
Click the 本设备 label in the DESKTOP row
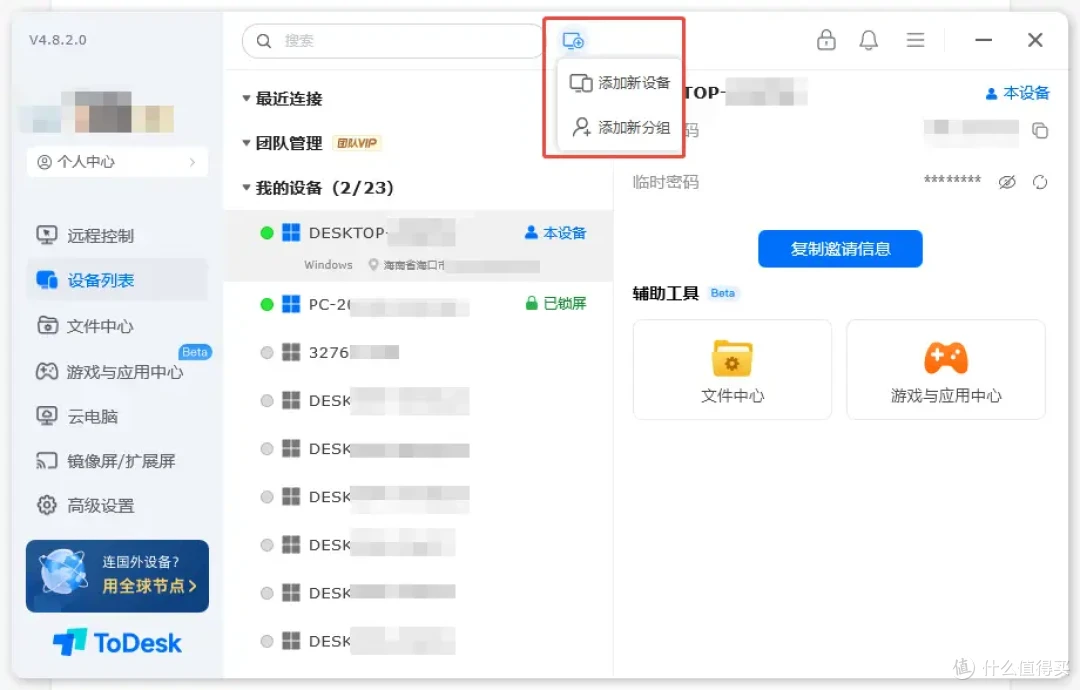(x=555, y=233)
